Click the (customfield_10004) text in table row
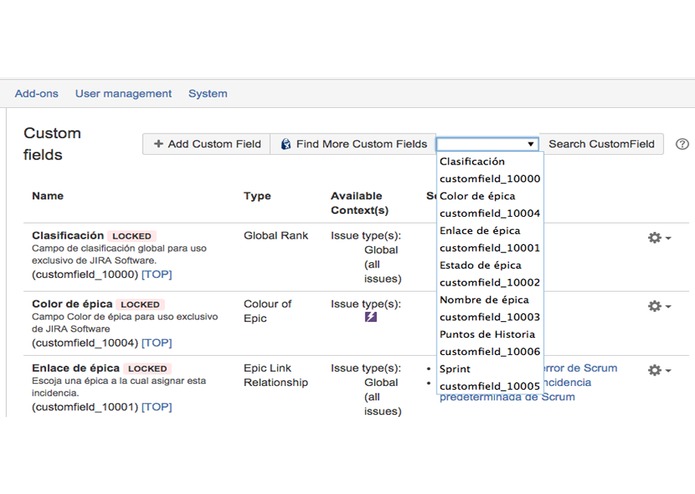Viewport: 695px width, 494px height. click(x=85, y=342)
